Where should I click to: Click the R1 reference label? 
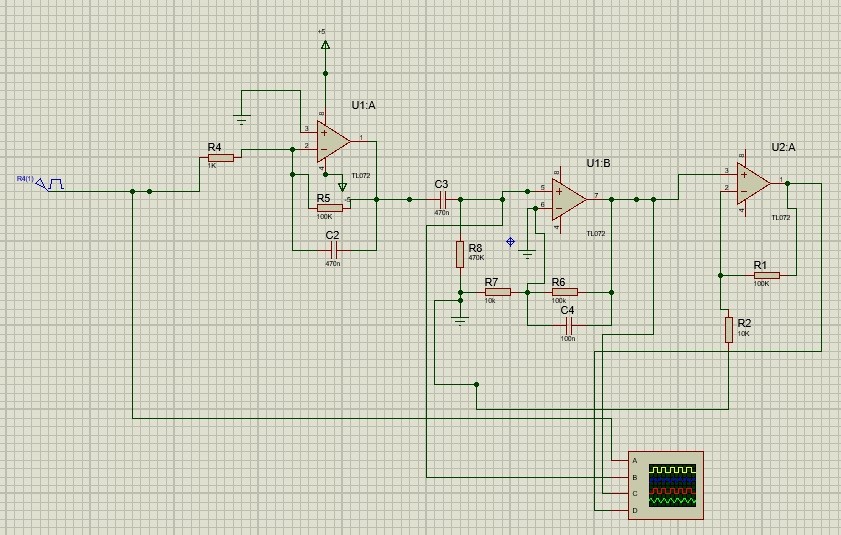click(x=761, y=265)
